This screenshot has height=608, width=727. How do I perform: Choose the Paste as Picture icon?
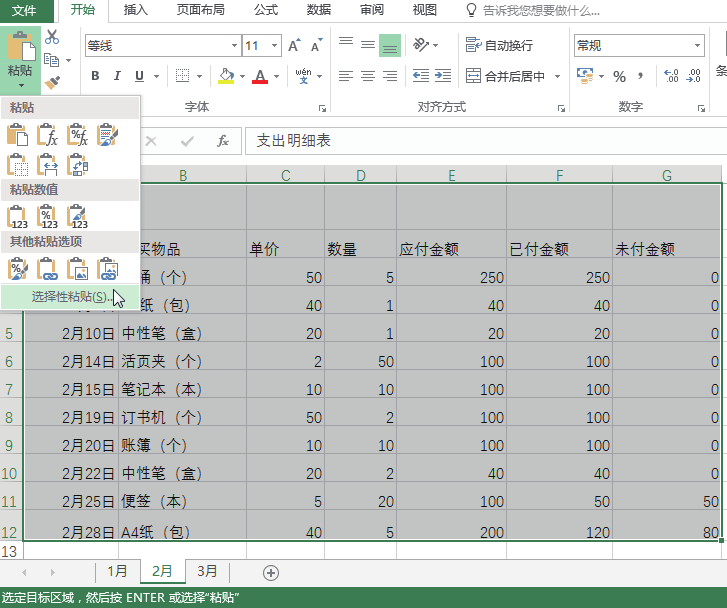[77, 269]
